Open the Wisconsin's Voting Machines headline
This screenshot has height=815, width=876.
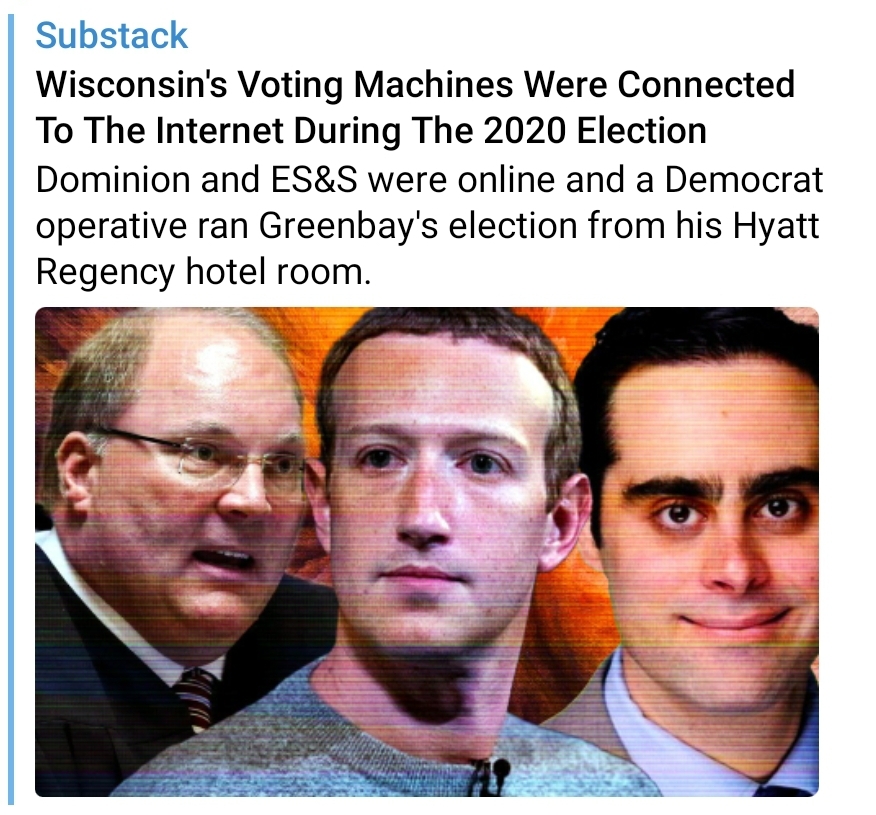(x=415, y=107)
